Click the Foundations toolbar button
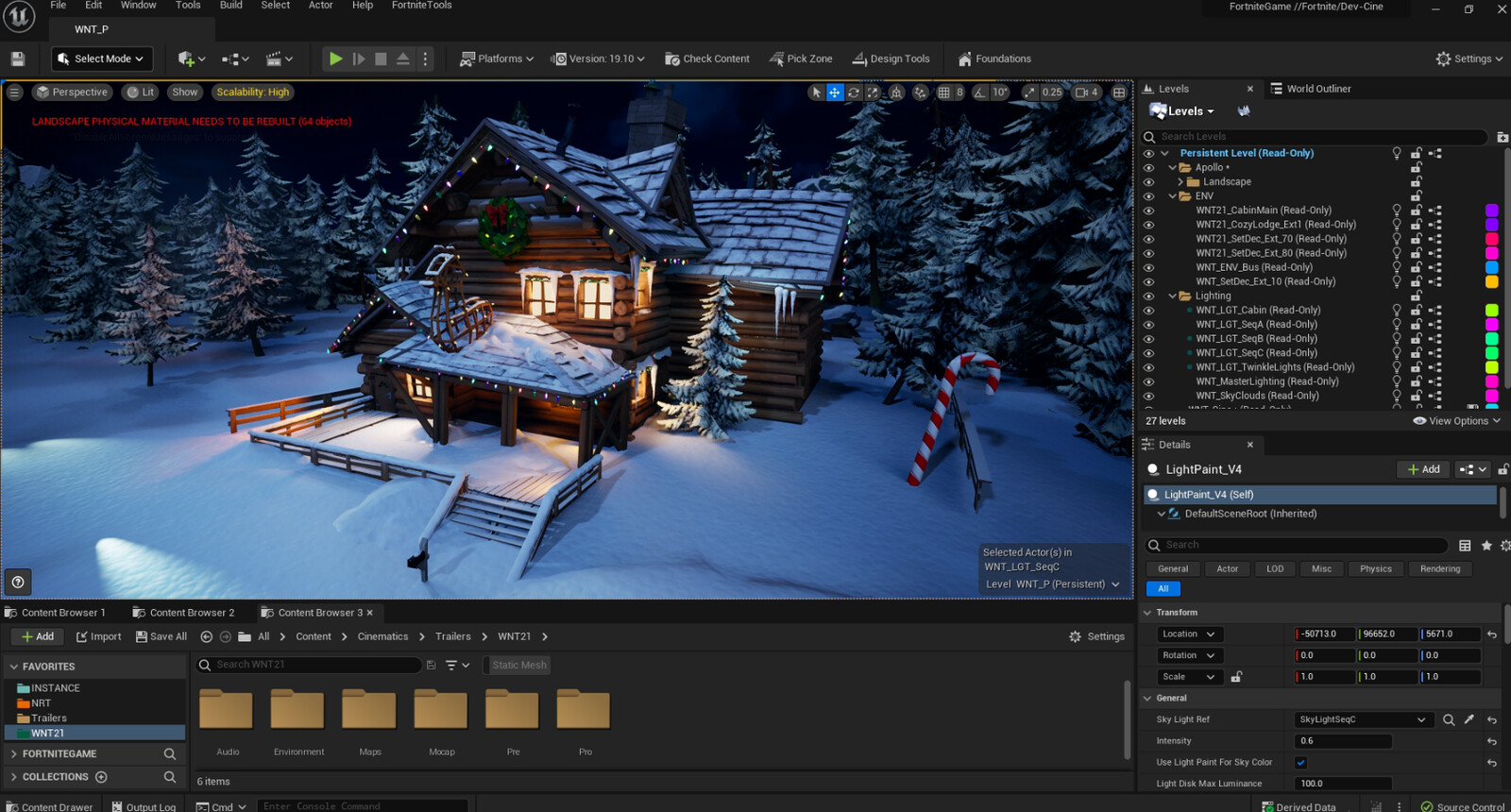The width and height of the screenshot is (1511, 812). point(994,59)
